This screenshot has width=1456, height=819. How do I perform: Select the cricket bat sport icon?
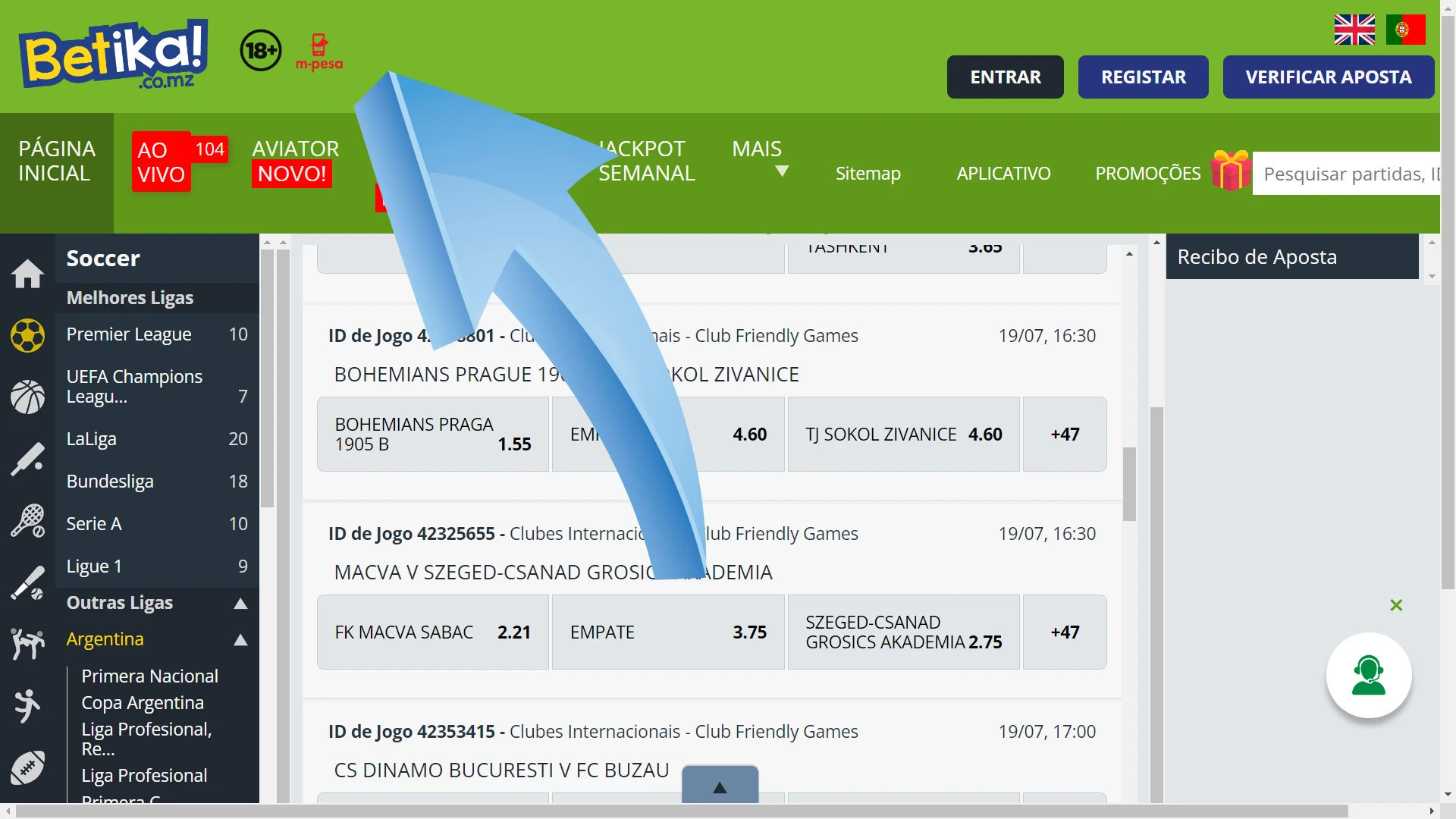27,459
